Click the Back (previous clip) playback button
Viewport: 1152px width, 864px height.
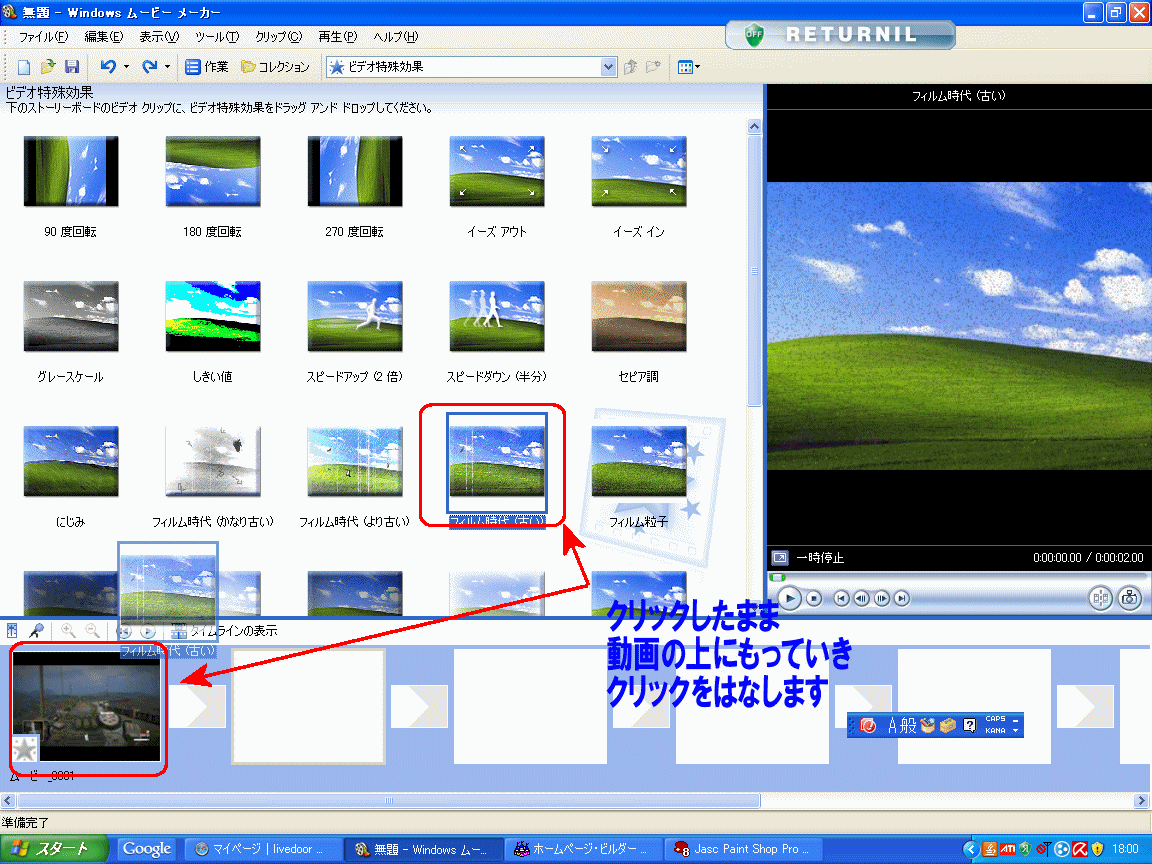[x=841, y=598]
